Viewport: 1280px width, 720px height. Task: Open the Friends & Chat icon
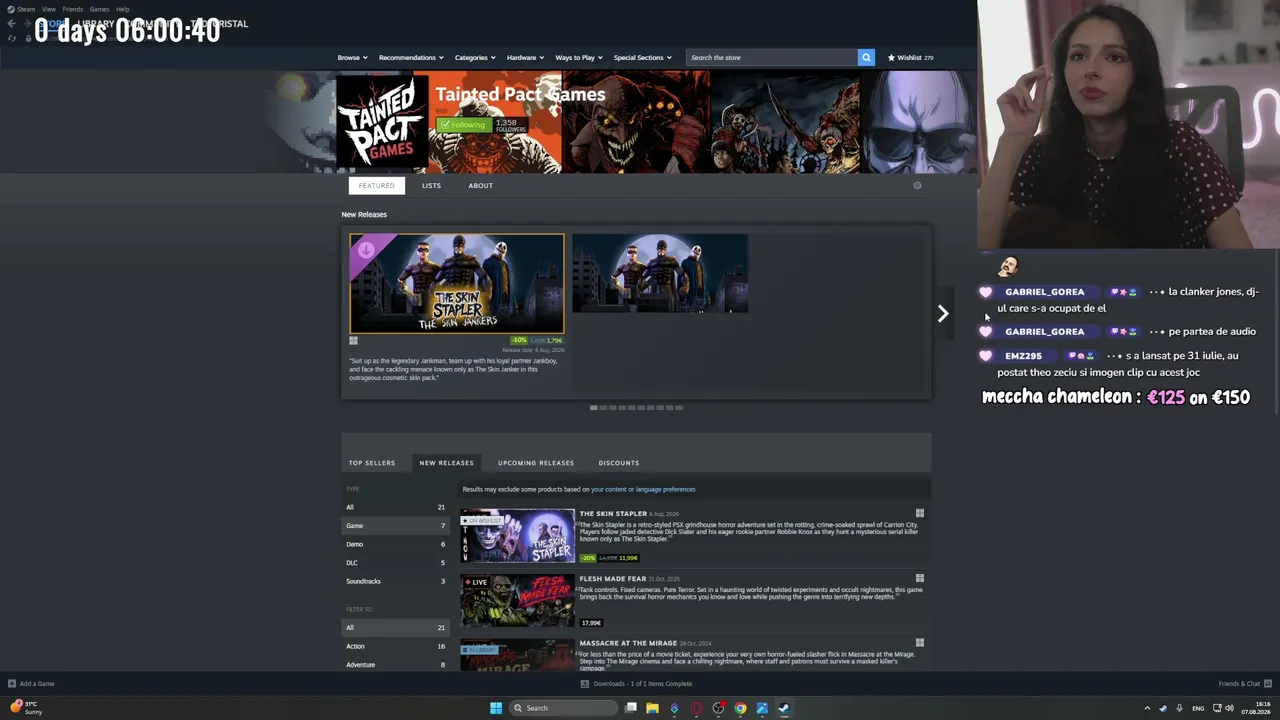(1267, 684)
